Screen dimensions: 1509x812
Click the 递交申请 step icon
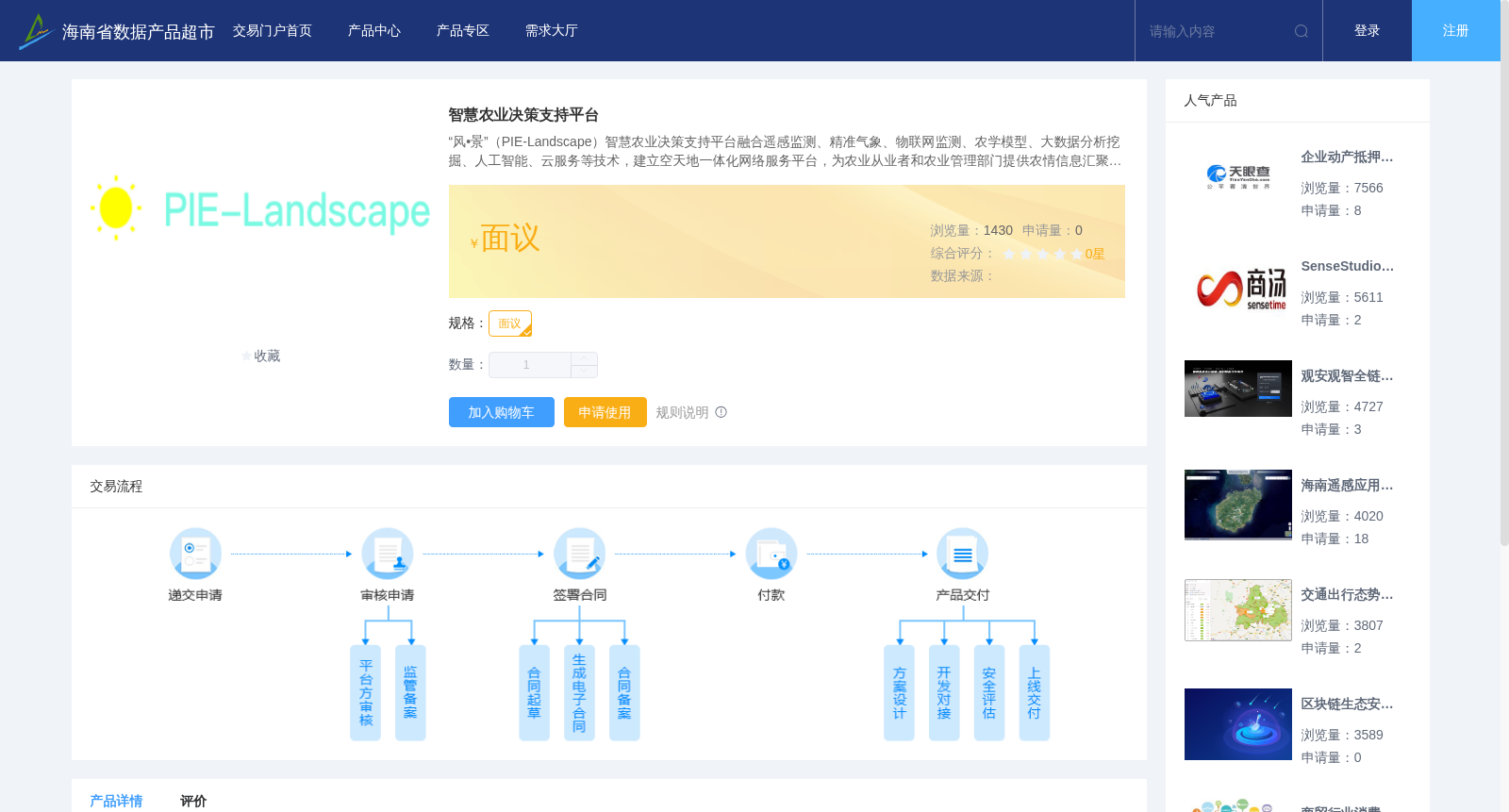coord(195,554)
